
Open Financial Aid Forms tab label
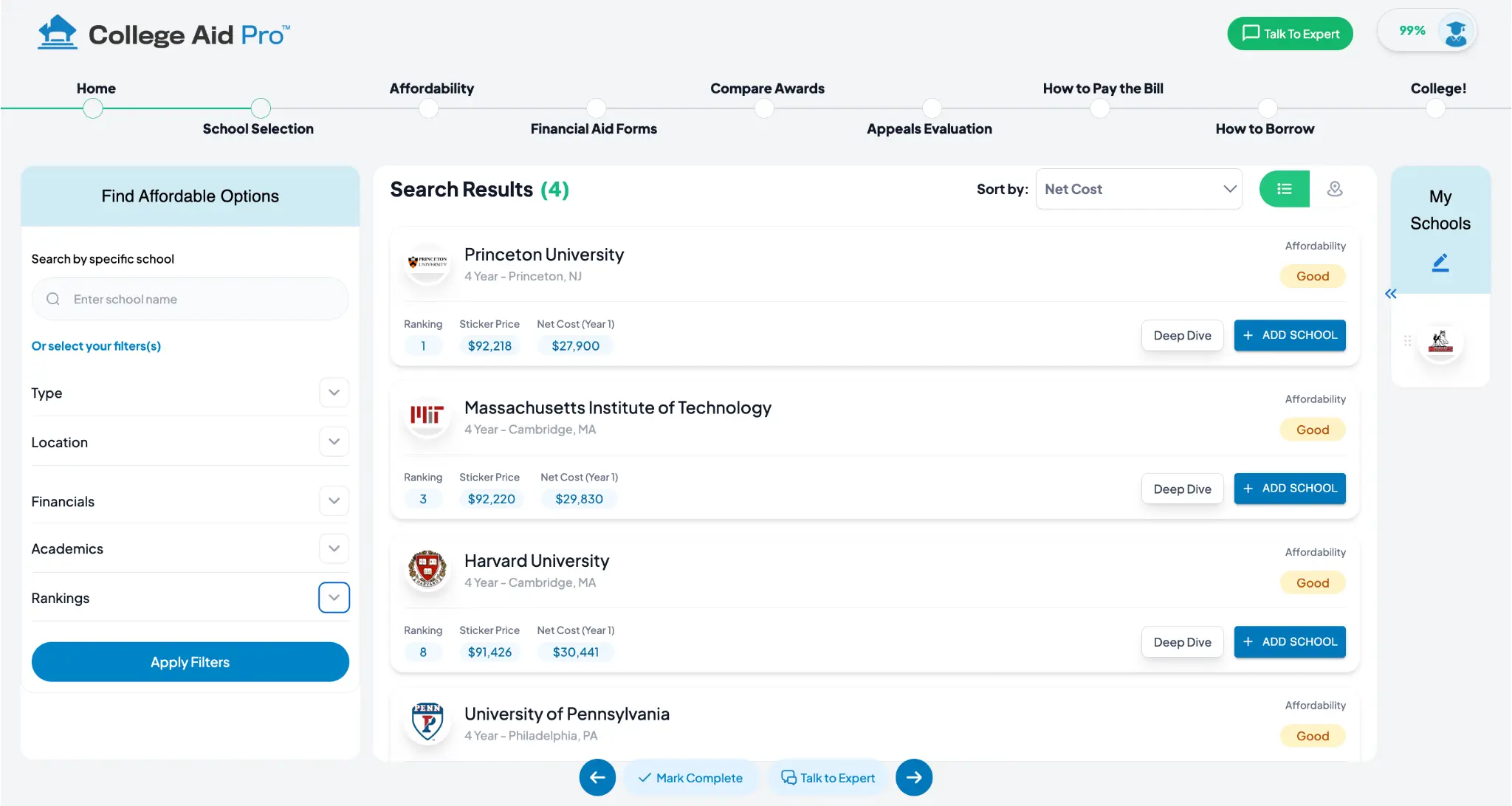click(594, 128)
